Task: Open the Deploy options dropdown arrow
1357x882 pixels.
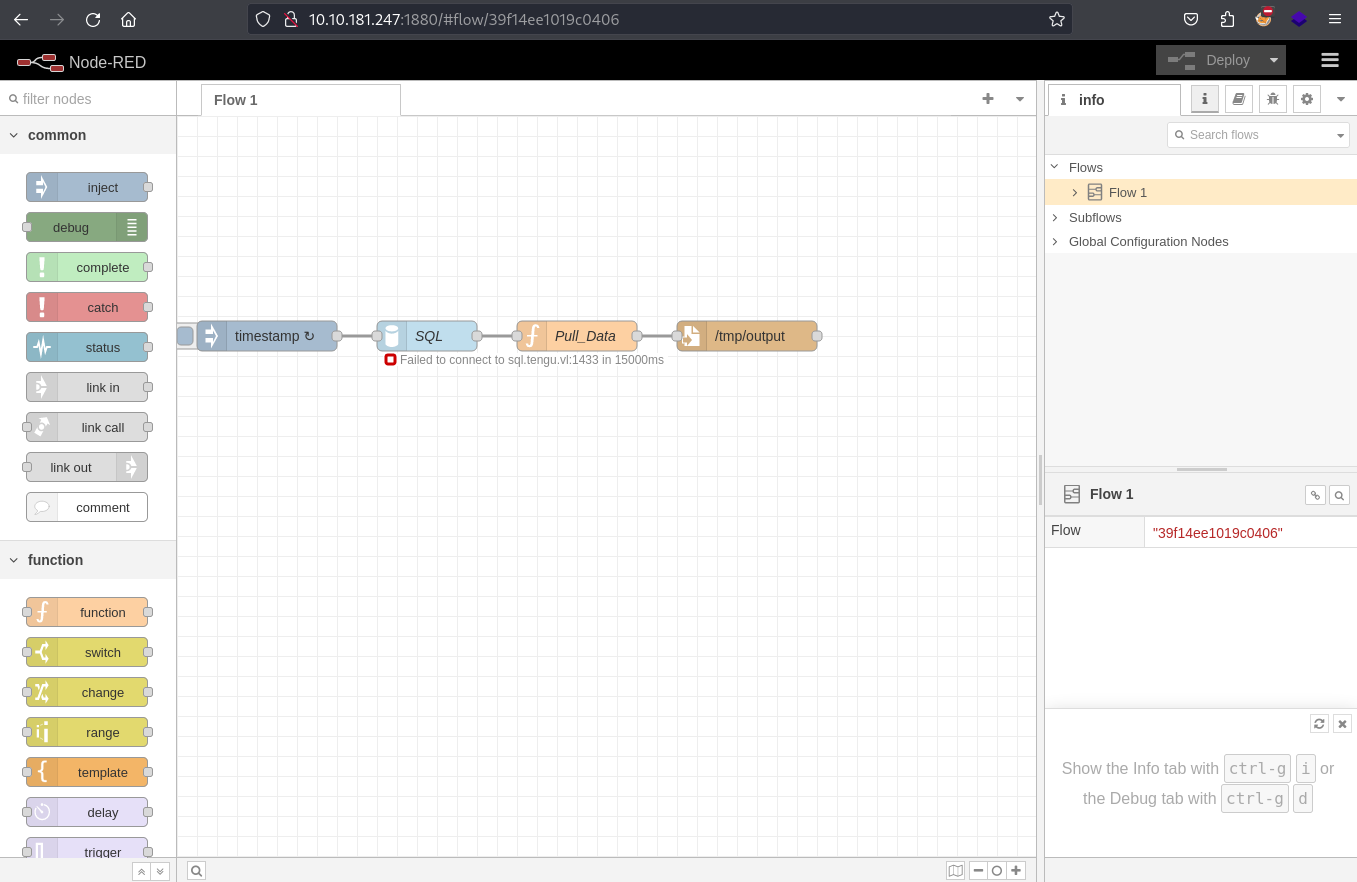Action: coord(1273,60)
